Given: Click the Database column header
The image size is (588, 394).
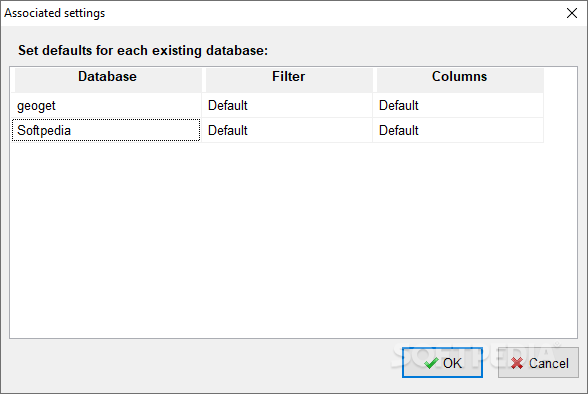Looking at the screenshot, I should point(108,80).
